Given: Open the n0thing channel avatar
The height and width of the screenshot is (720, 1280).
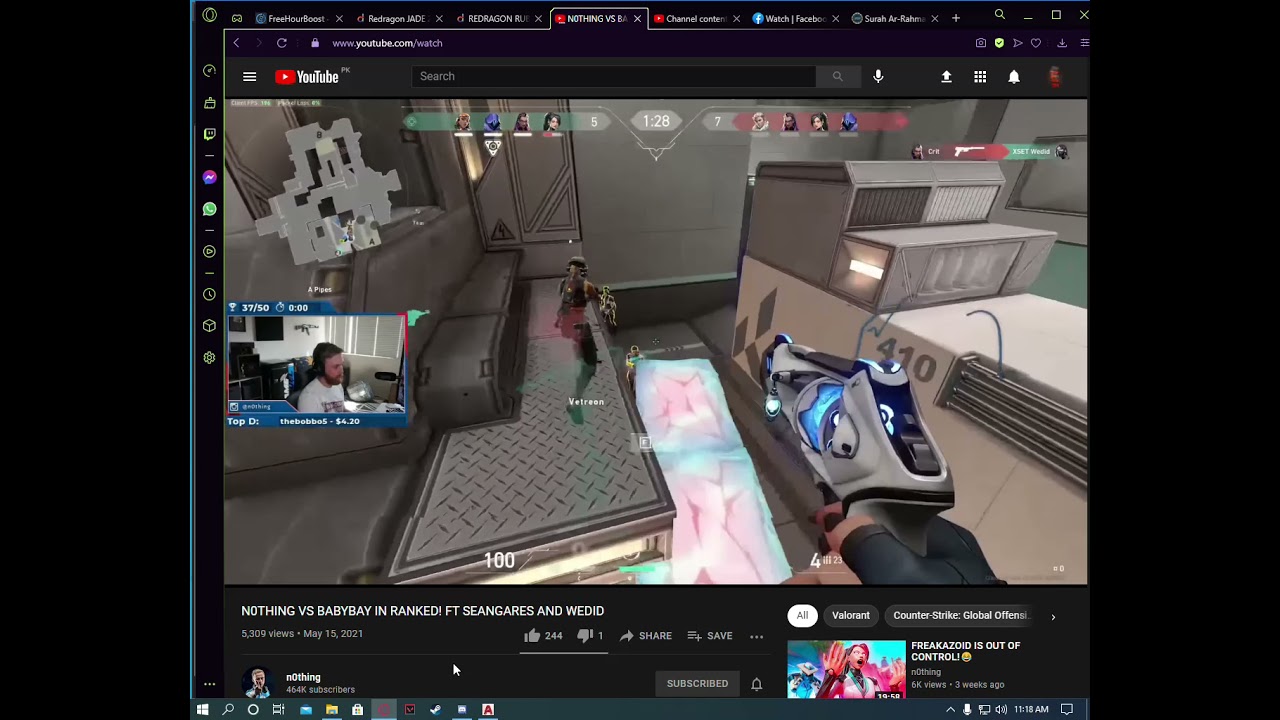Looking at the screenshot, I should 257,683.
